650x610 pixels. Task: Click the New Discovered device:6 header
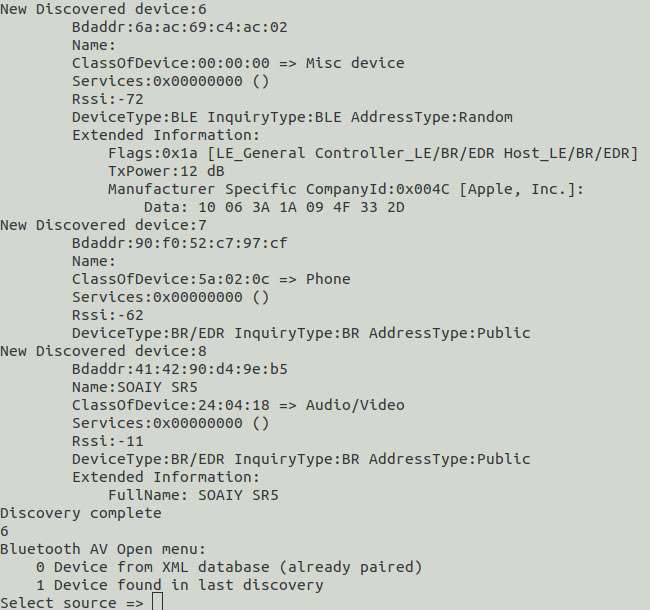(x=103, y=9)
